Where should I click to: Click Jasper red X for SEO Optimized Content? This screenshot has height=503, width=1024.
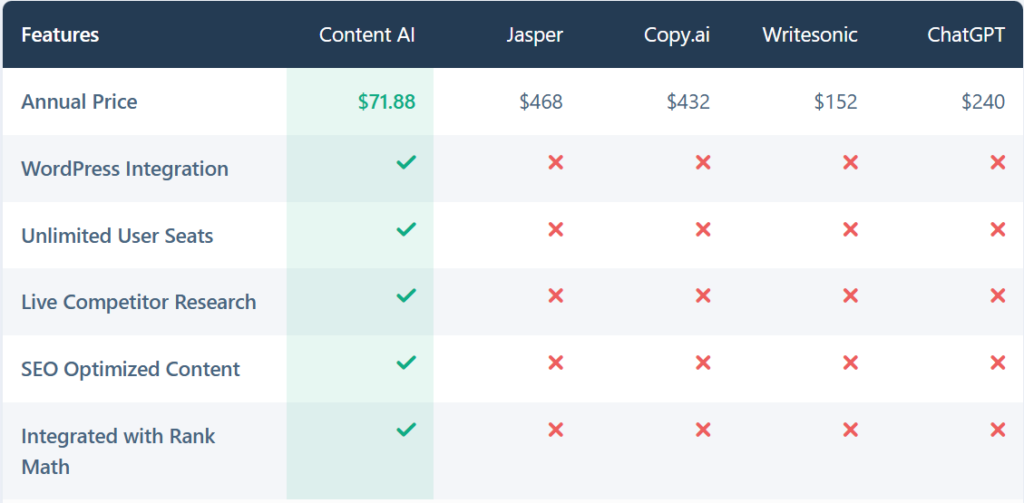point(556,363)
